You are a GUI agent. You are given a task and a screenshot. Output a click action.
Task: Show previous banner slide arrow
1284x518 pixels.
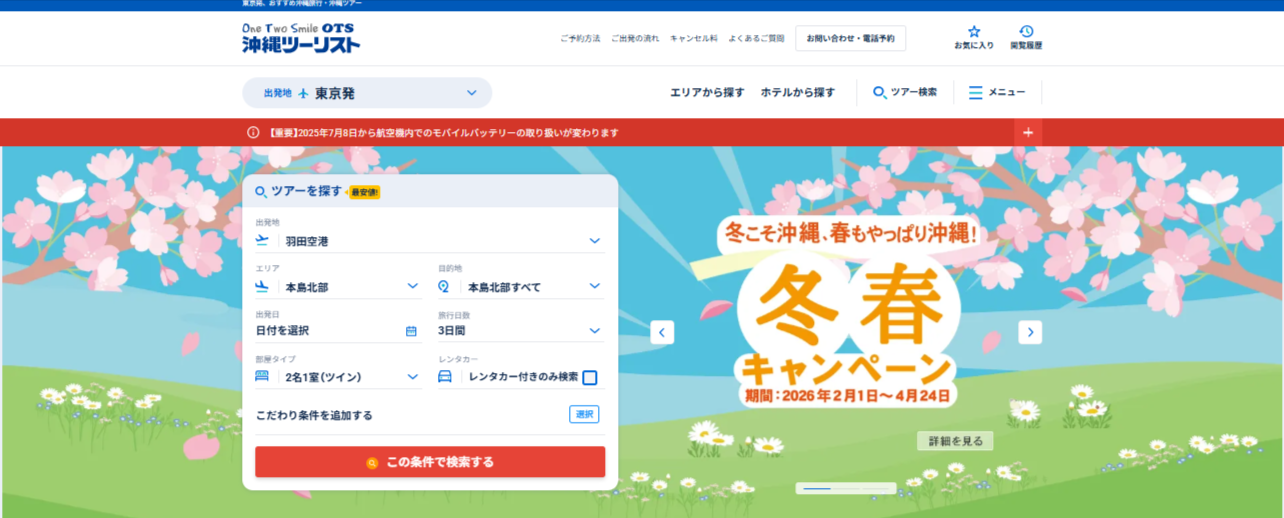tap(662, 332)
